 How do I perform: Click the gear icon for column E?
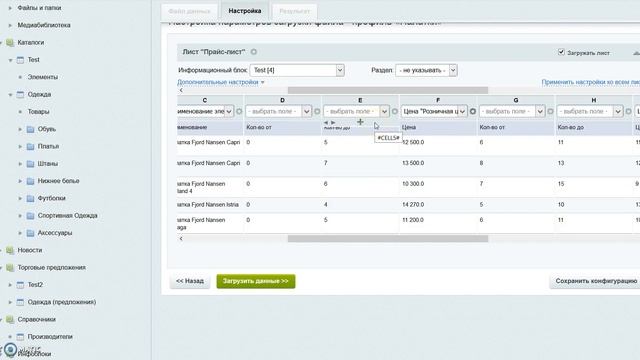click(395, 111)
